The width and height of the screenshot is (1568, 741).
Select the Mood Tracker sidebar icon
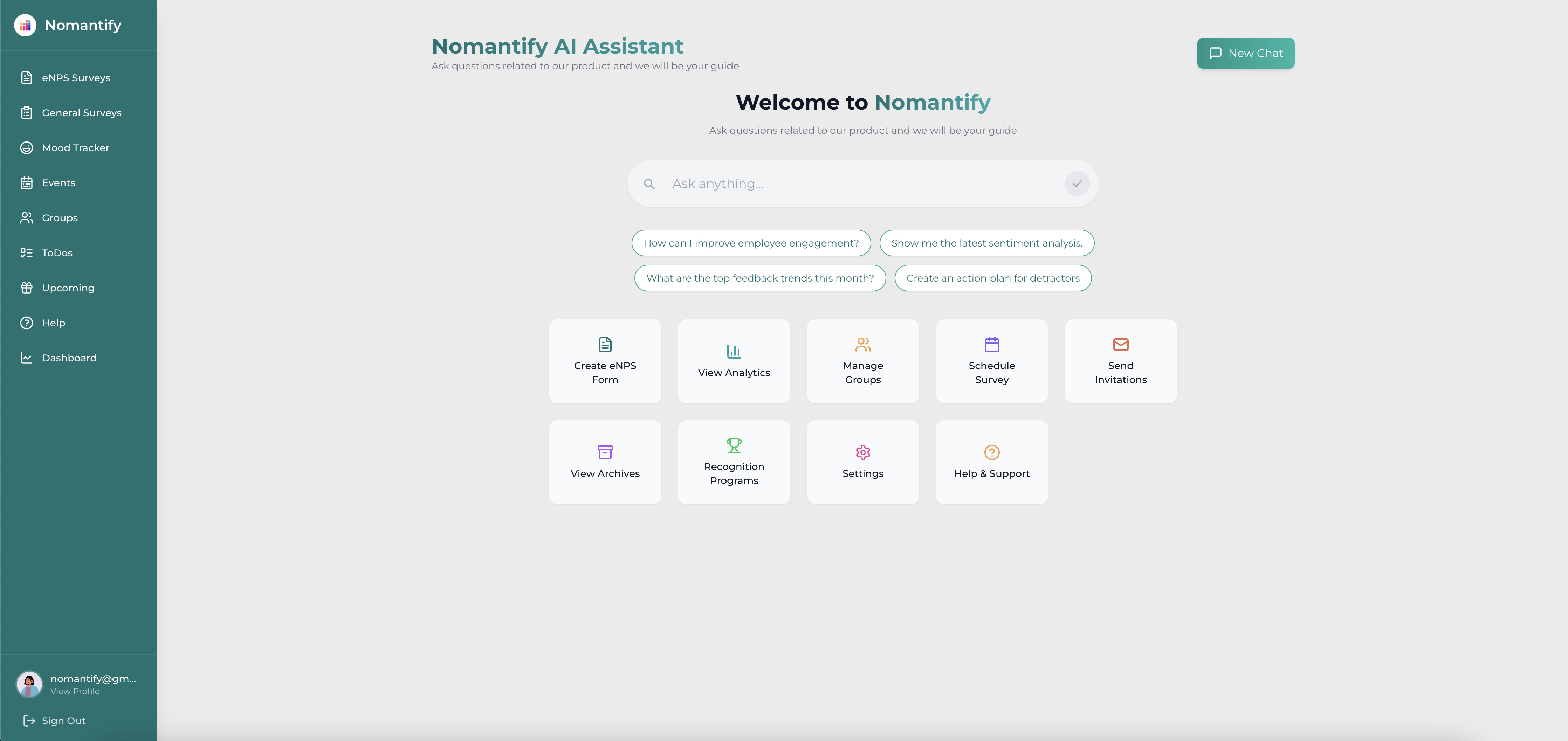click(27, 147)
